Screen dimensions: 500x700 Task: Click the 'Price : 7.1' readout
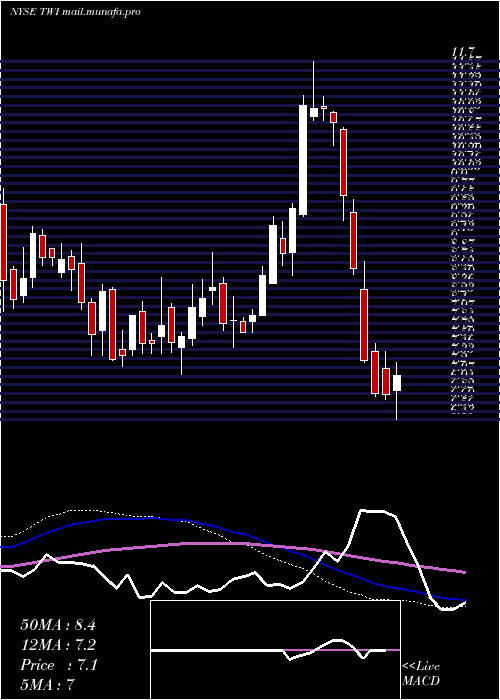point(58,665)
